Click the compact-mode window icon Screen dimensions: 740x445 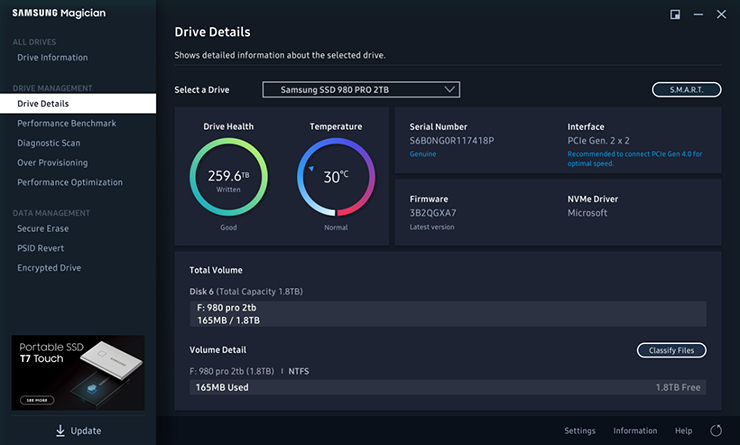click(x=675, y=15)
